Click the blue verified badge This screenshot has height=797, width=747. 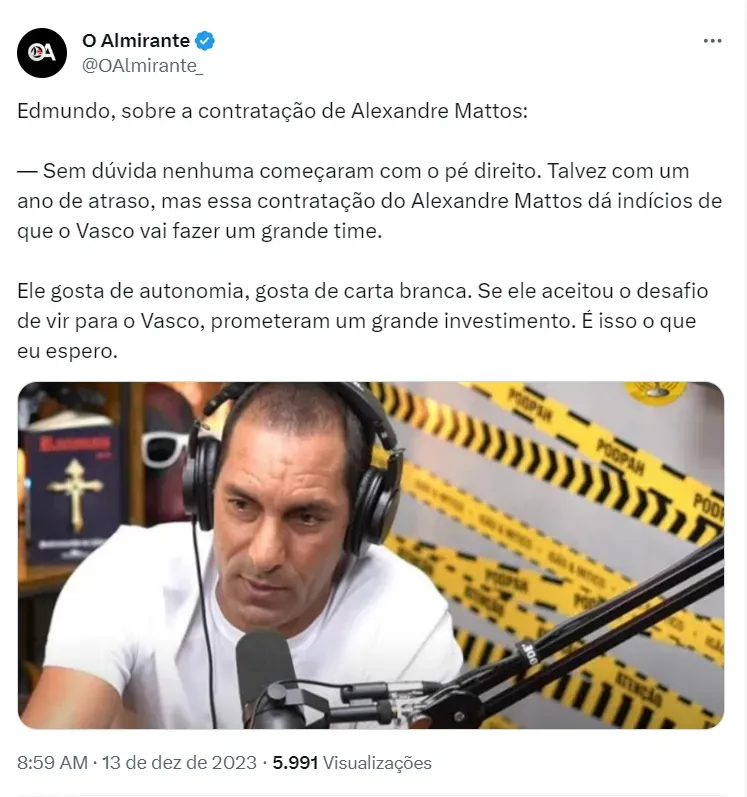pos(205,41)
